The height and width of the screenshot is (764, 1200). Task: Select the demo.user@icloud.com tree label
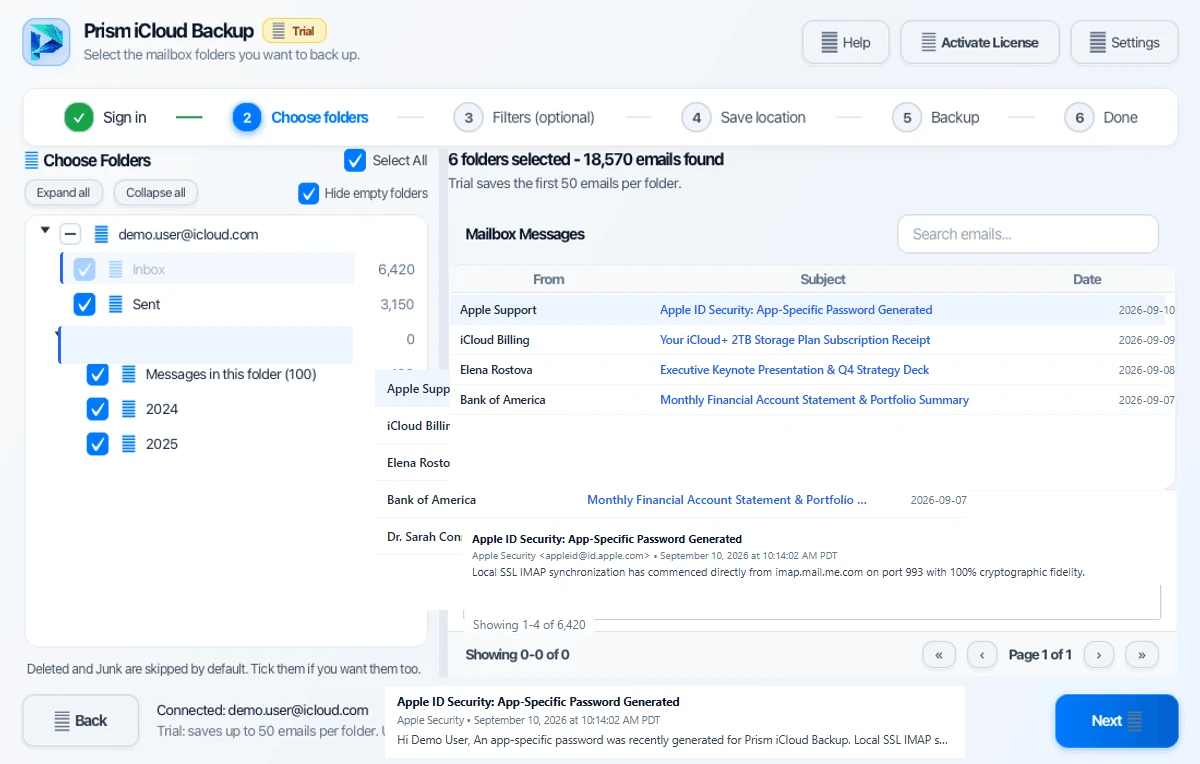tap(189, 234)
